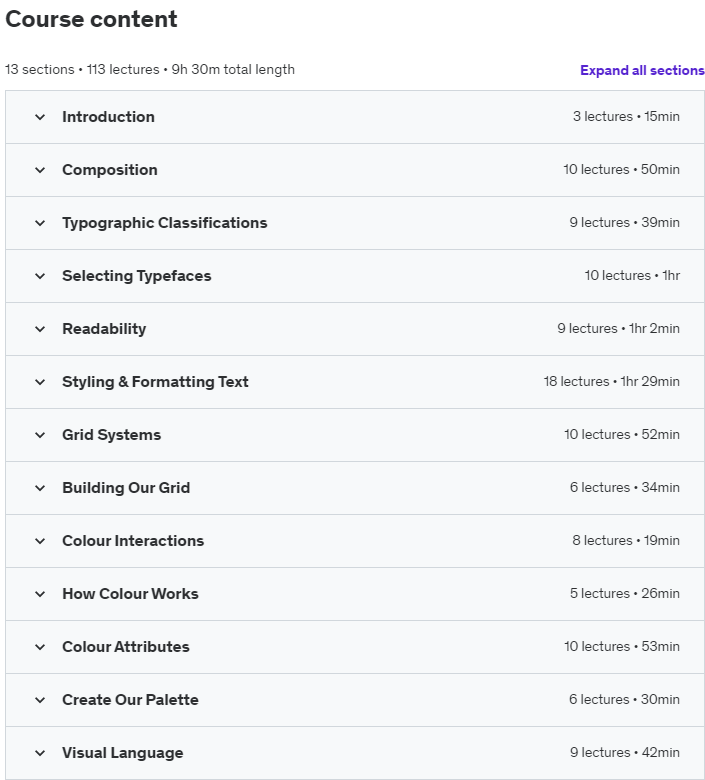Click '18 lectures • 1hr 29min' text

pos(611,382)
